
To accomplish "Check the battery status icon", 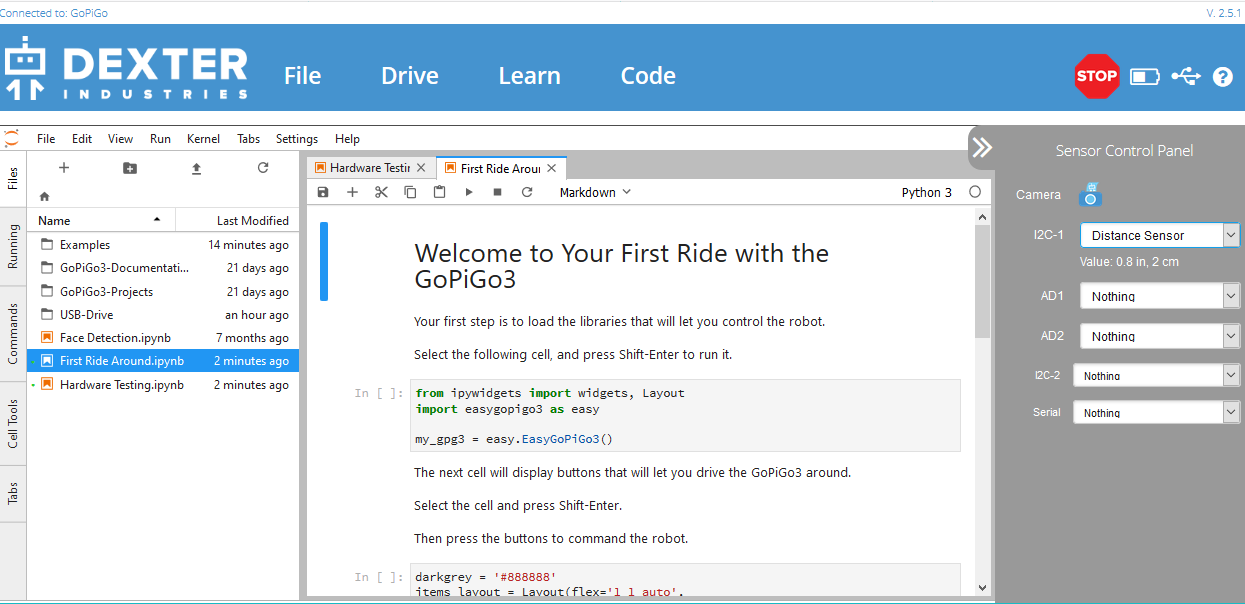I will 1145,76.
